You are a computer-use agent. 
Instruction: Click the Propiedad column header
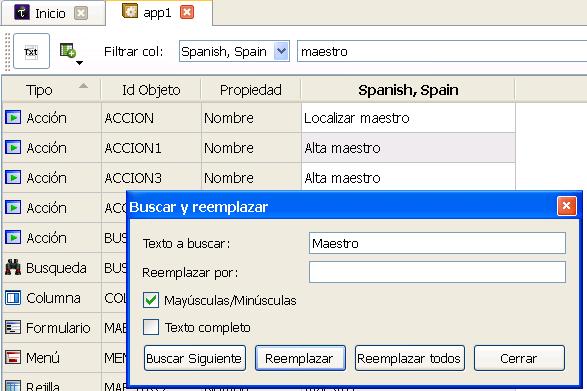[250, 90]
